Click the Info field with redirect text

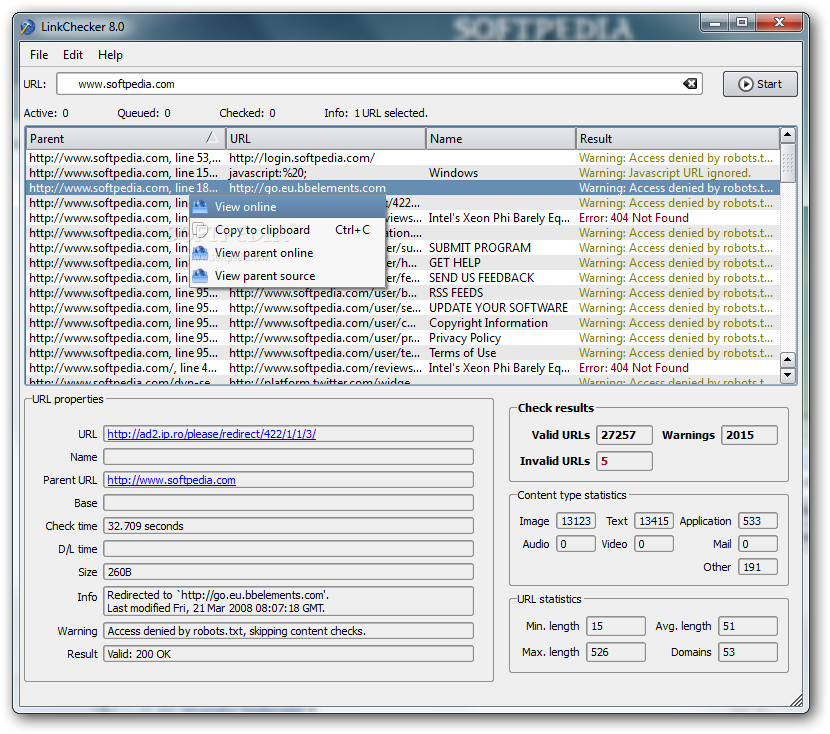click(x=288, y=601)
